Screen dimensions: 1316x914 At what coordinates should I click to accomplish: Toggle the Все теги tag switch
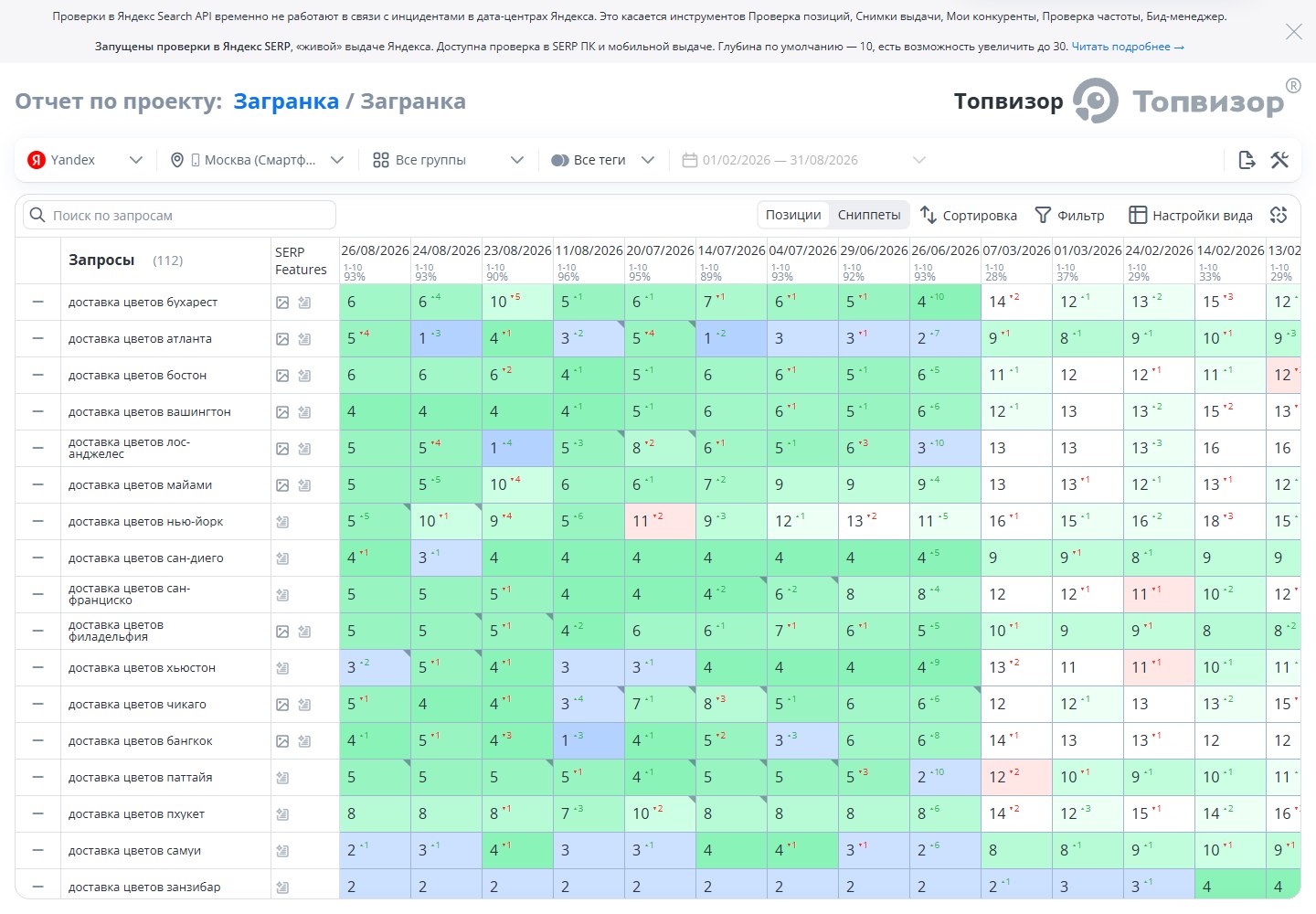560,160
